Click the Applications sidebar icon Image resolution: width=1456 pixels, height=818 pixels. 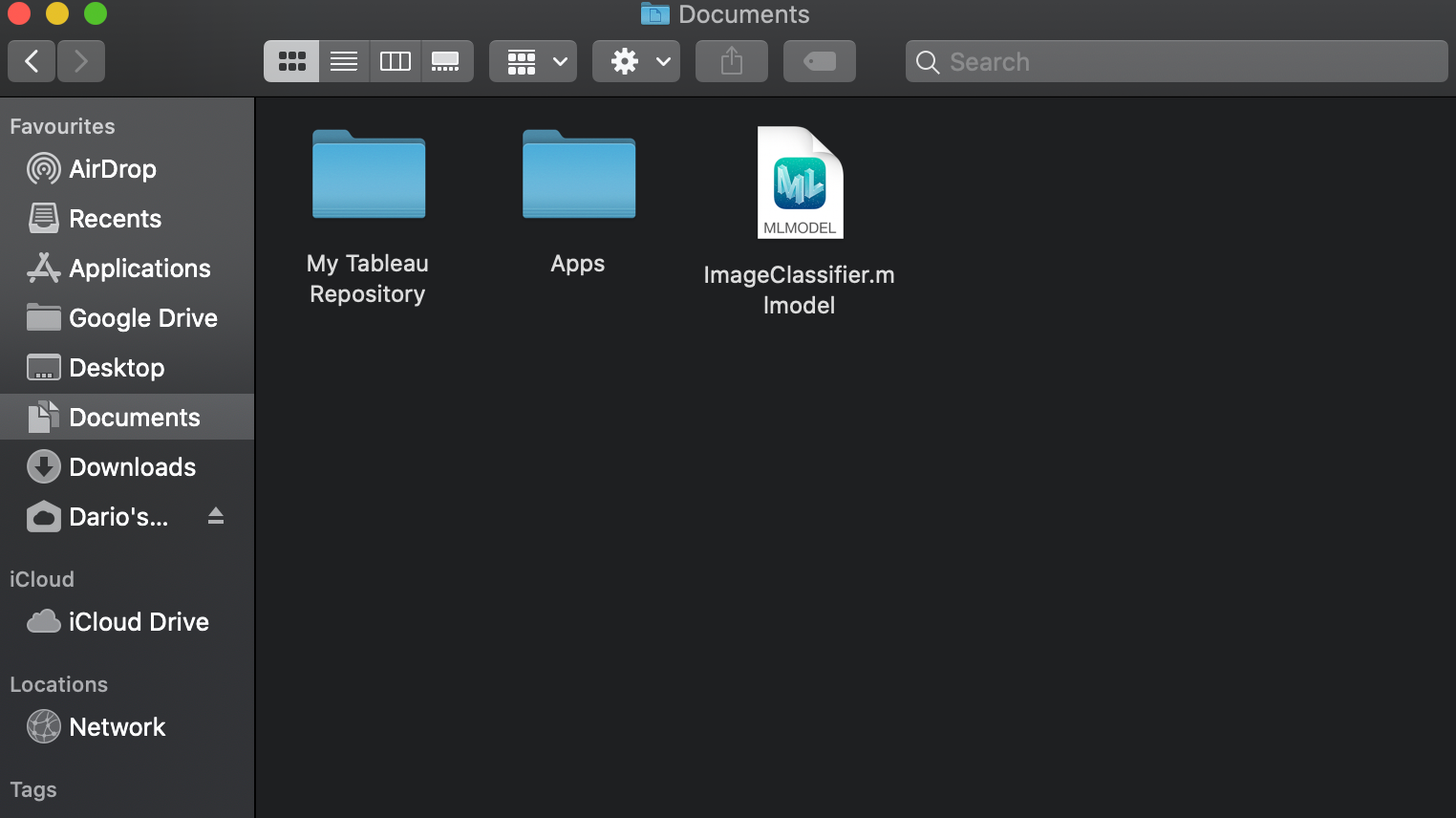[44, 269]
